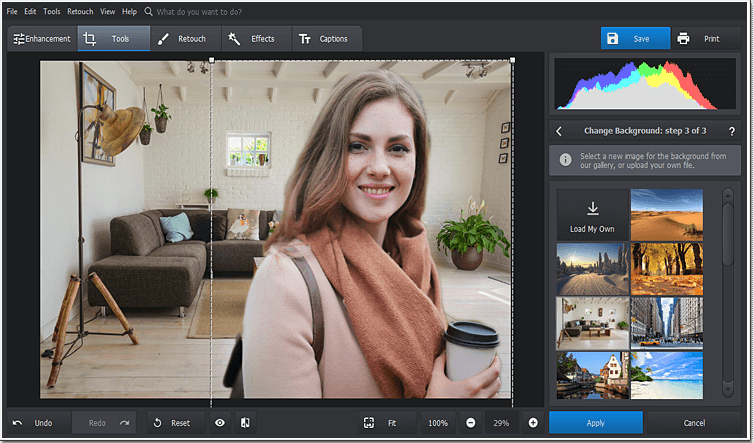The height and width of the screenshot is (443, 754).
Task: Click the Redo button
Action: coord(104,423)
